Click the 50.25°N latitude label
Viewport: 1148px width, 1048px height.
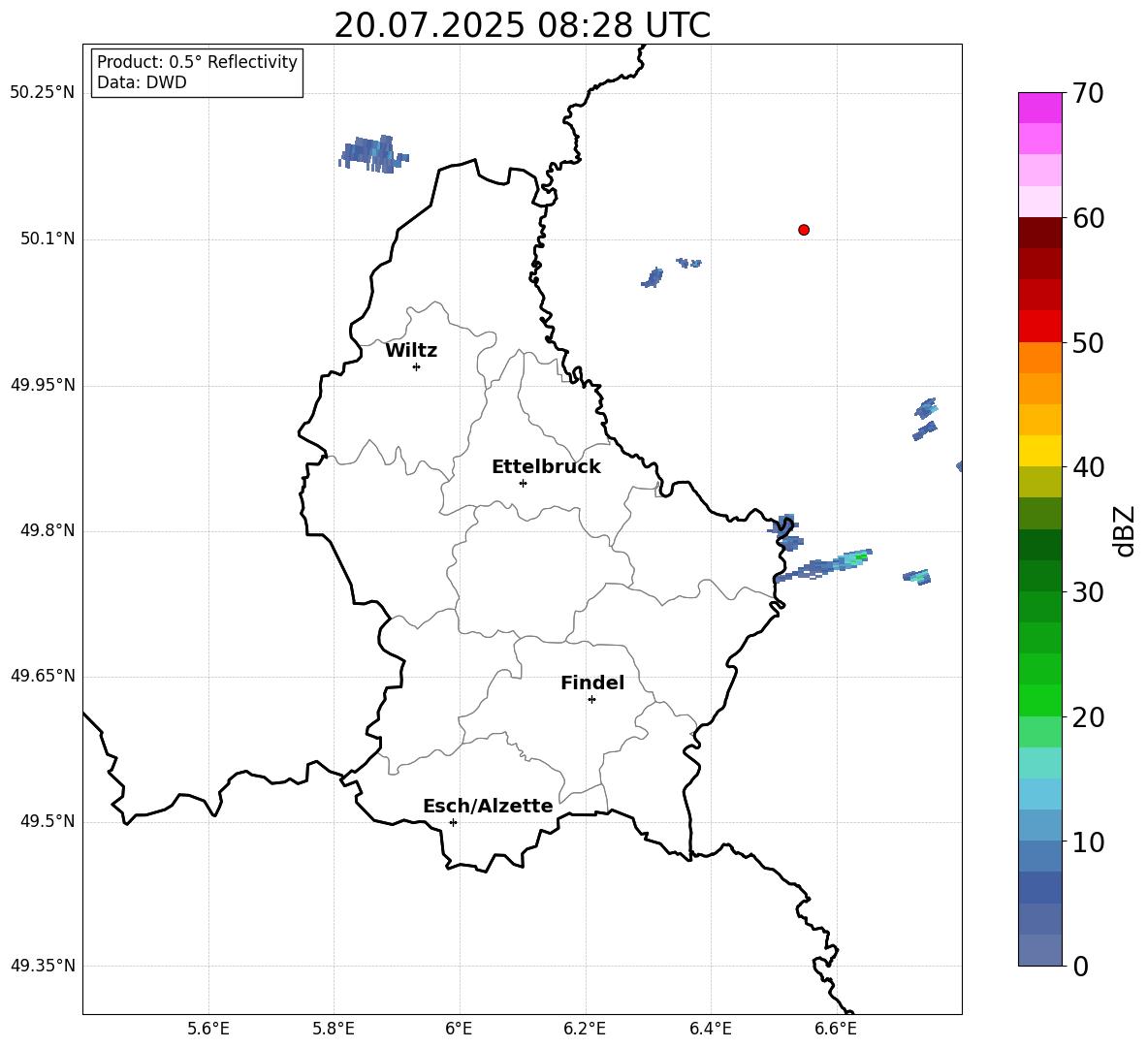pyautogui.click(x=43, y=93)
